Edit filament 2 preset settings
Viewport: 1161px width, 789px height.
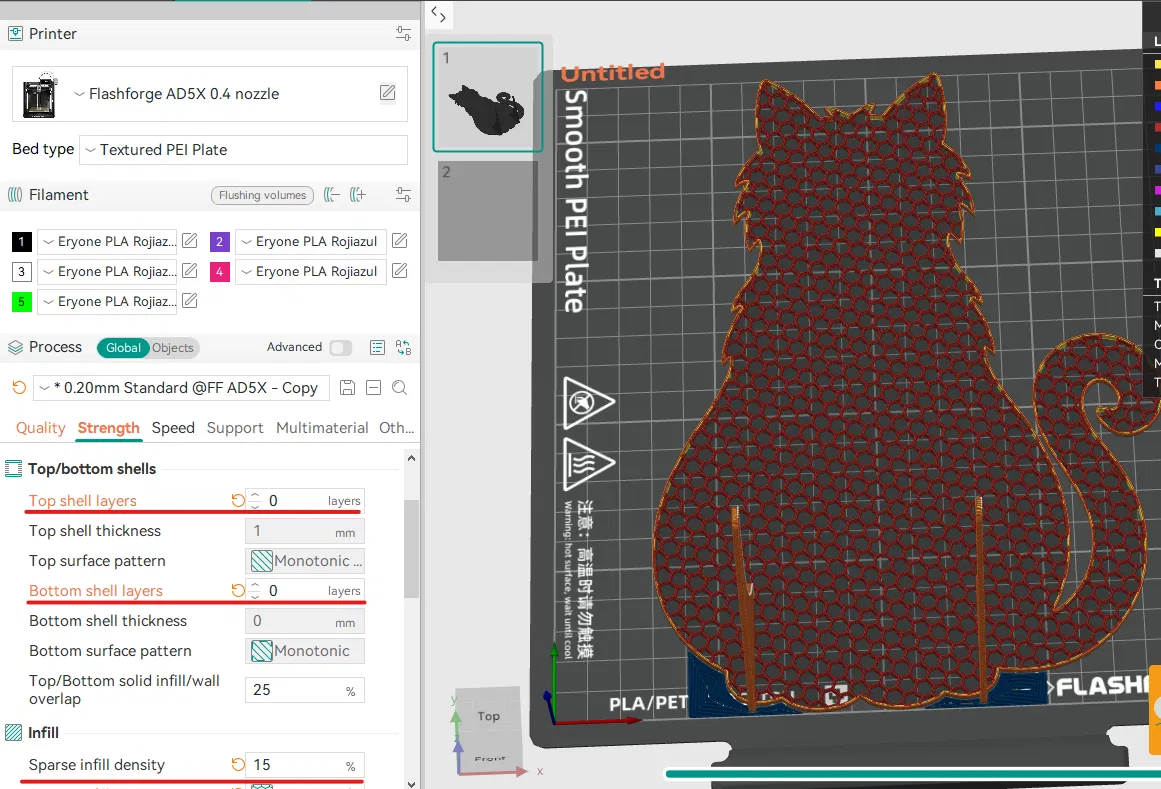coord(399,241)
